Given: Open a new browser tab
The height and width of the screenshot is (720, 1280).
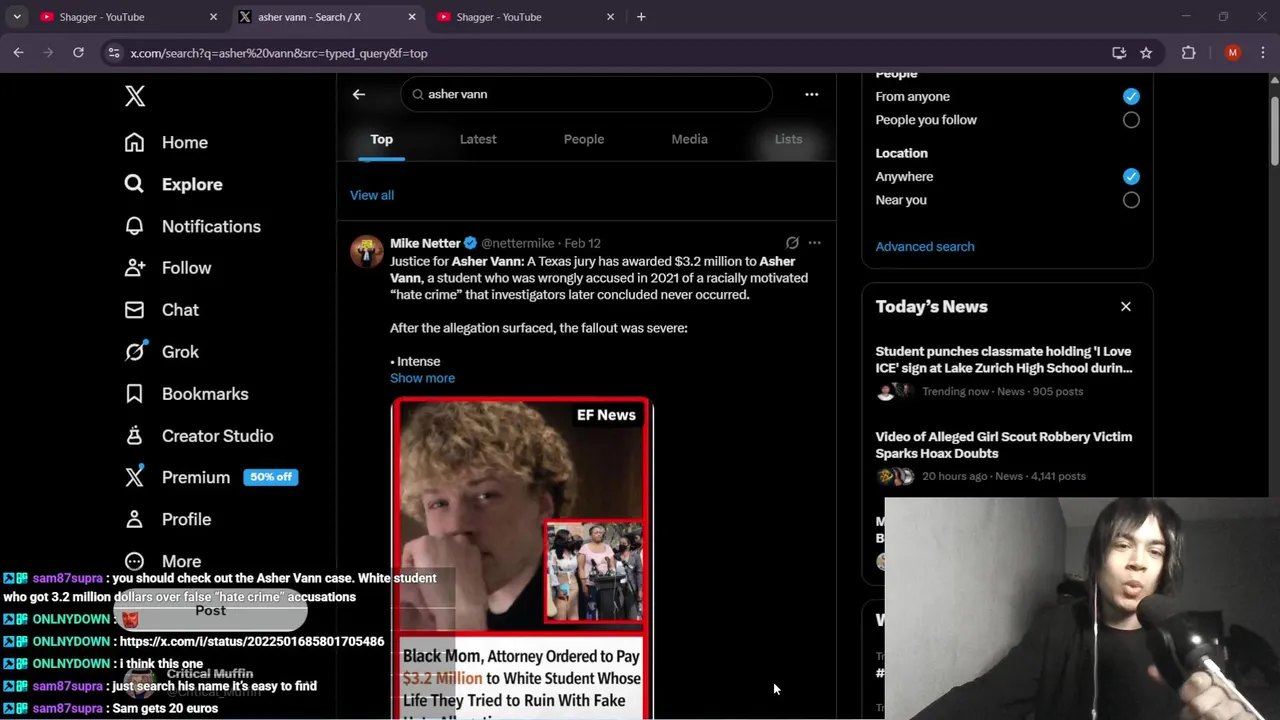Looking at the screenshot, I should (641, 17).
